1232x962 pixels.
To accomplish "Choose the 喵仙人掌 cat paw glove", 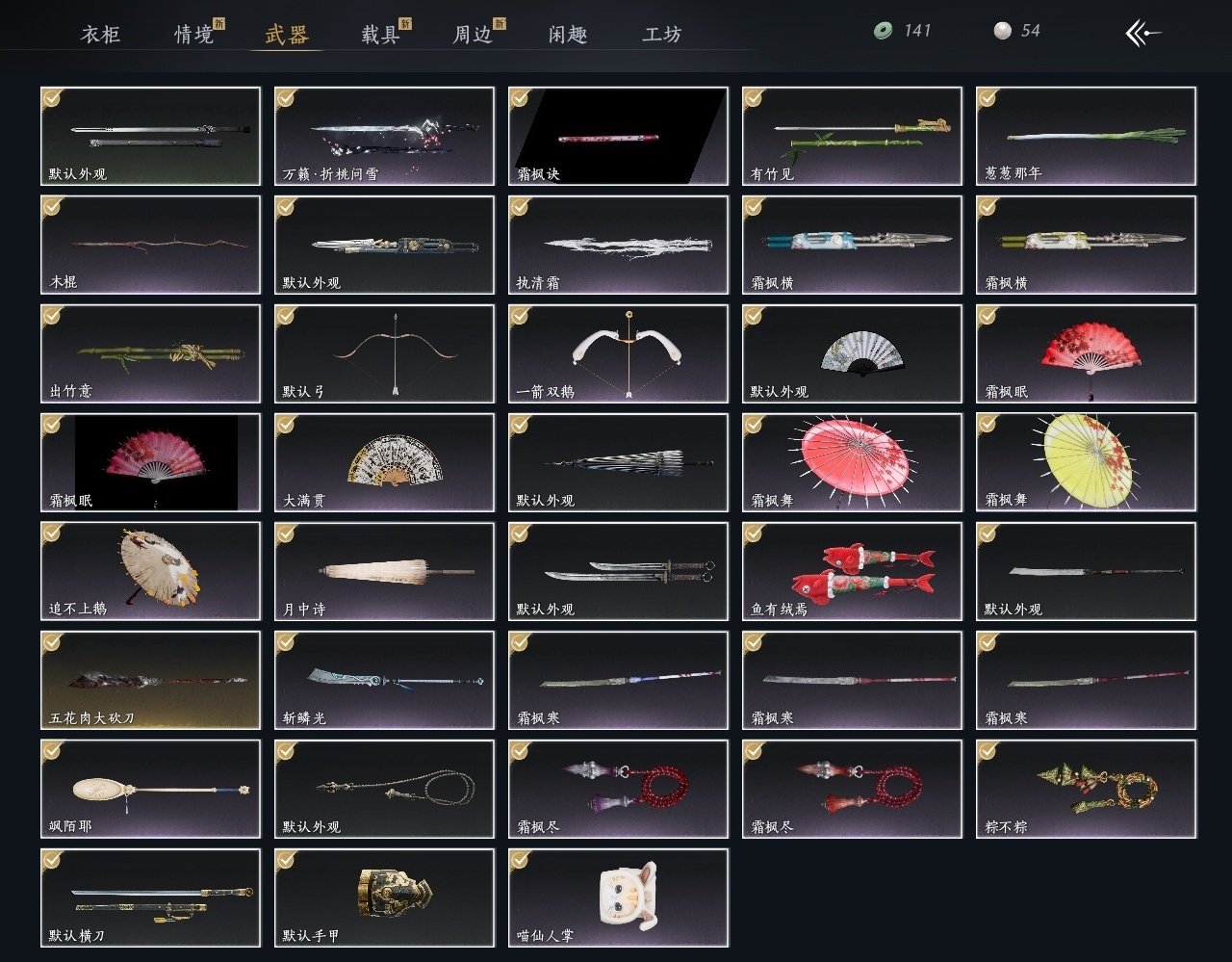I will 618,897.
